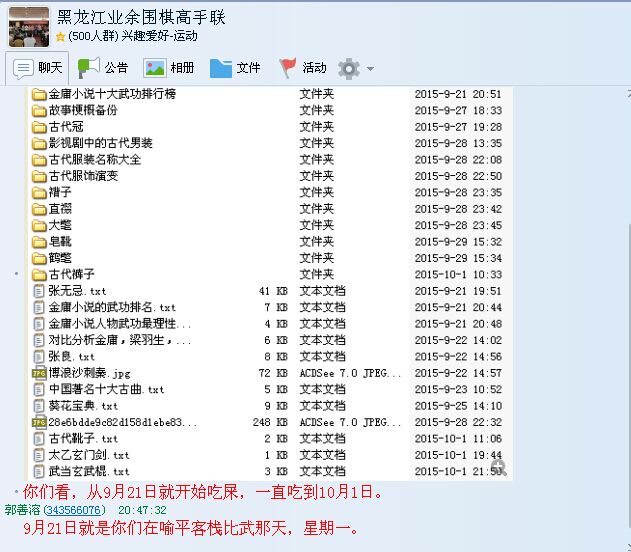The image size is (631, 552).
Task: Click folder icon of 影视剧中的古代男装
Action: (39, 144)
